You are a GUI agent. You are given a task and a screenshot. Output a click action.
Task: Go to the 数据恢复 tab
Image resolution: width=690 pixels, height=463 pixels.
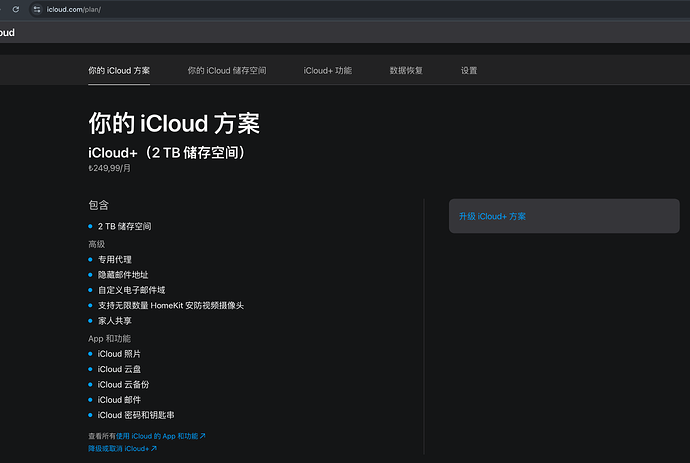tap(406, 70)
